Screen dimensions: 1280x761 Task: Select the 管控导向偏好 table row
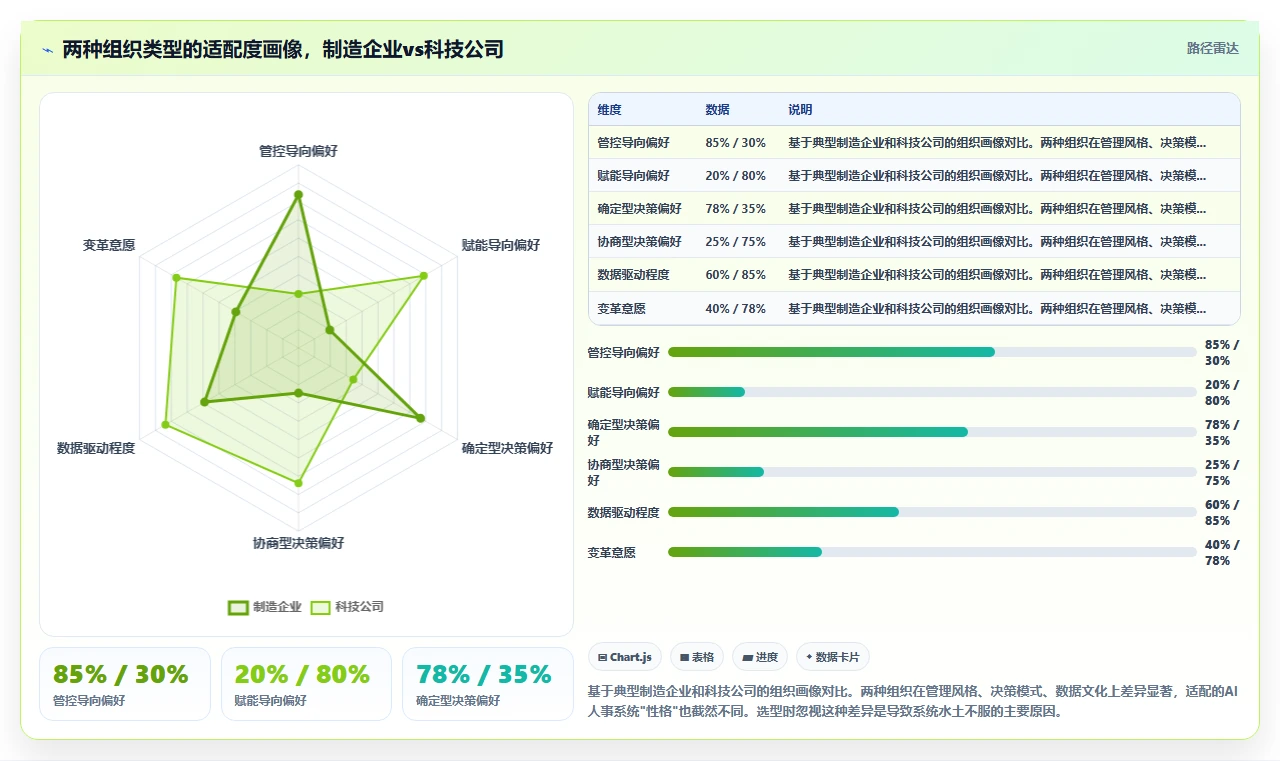point(914,142)
